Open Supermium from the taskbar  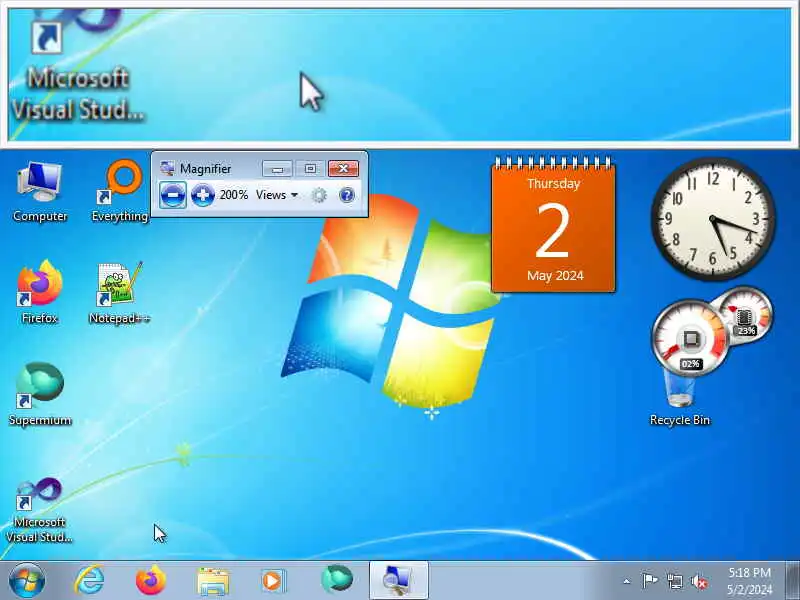[x=337, y=580]
